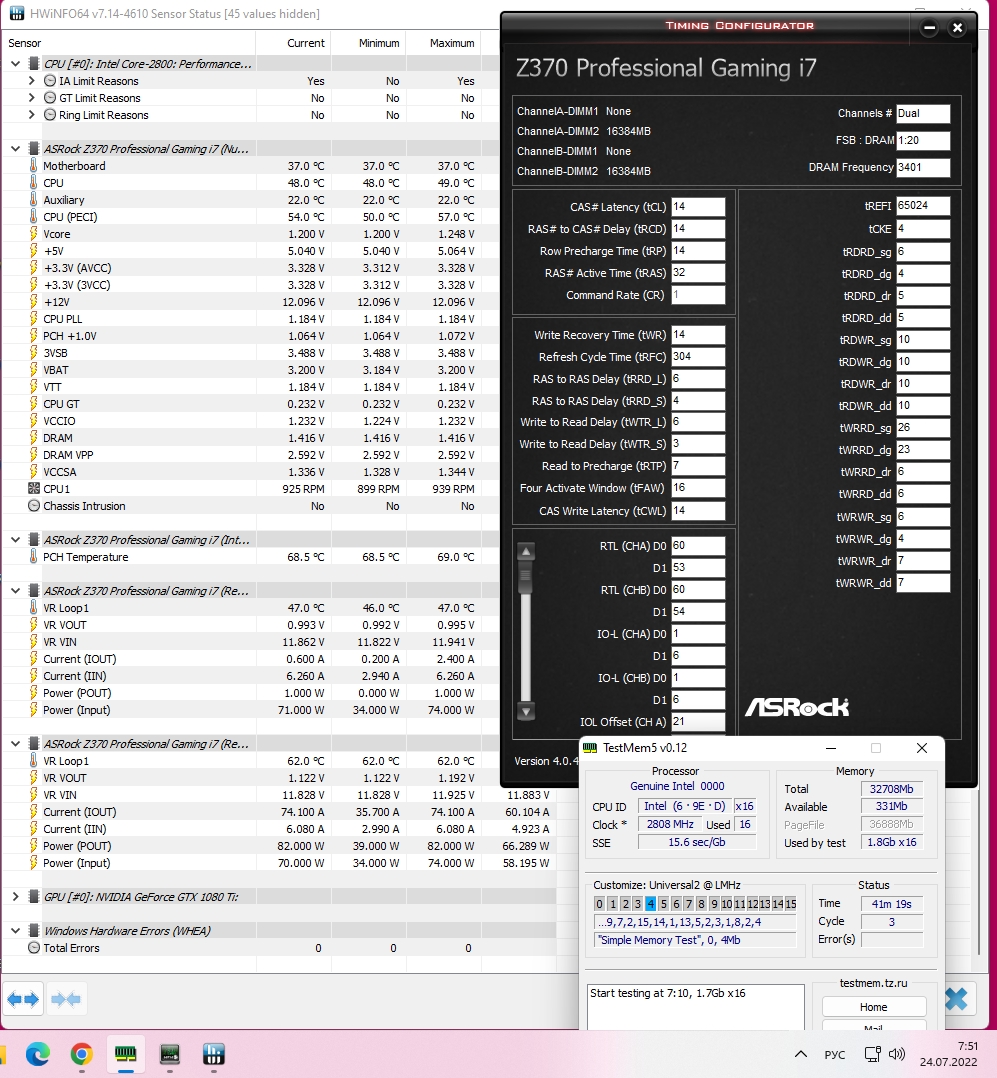The width and height of the screenshot is (997, 1078).
Task: Select the green memory chip taskbar icon
Action: [126, 1054]
